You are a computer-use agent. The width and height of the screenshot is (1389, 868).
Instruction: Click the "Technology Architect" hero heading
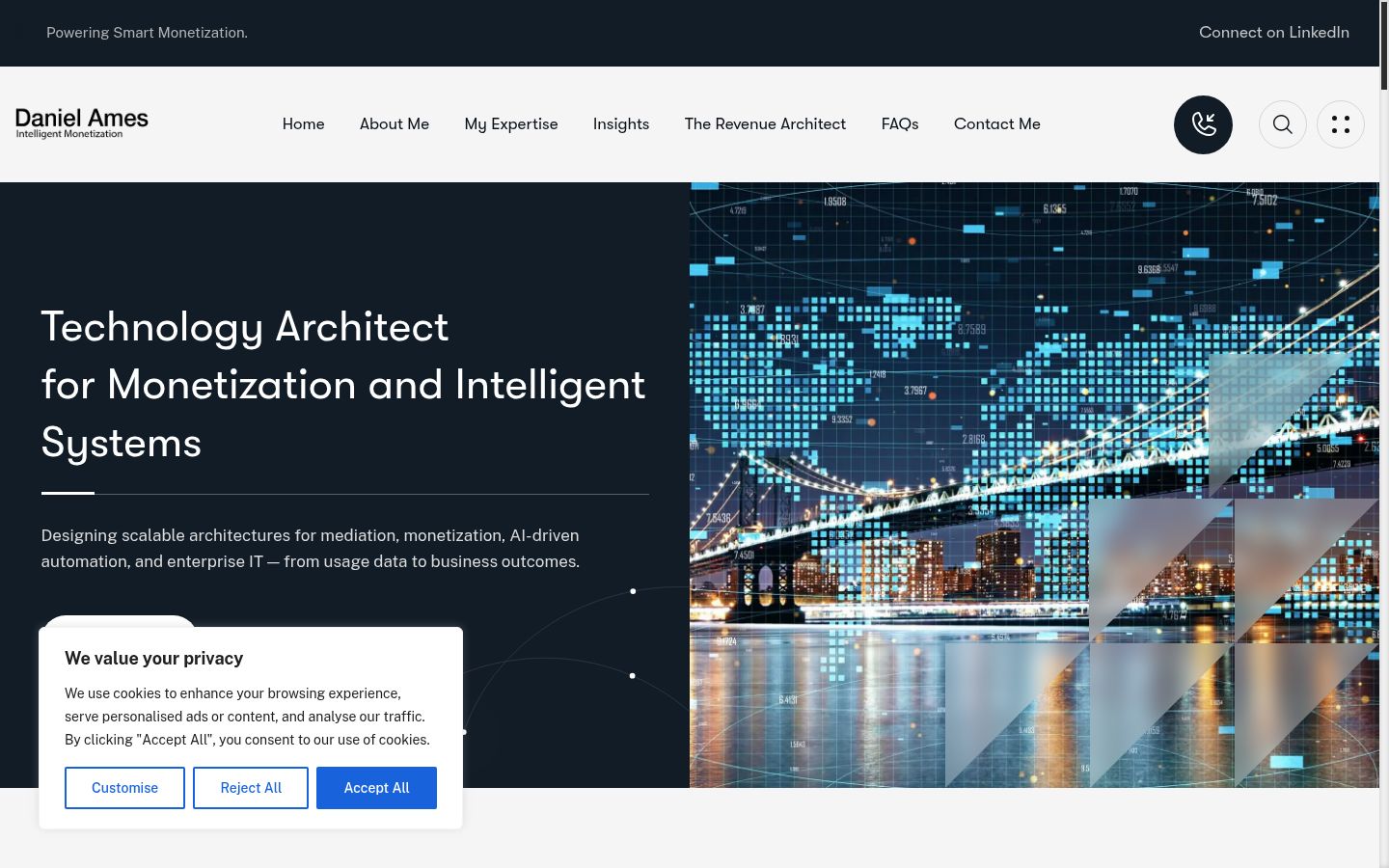coord(343,385)
